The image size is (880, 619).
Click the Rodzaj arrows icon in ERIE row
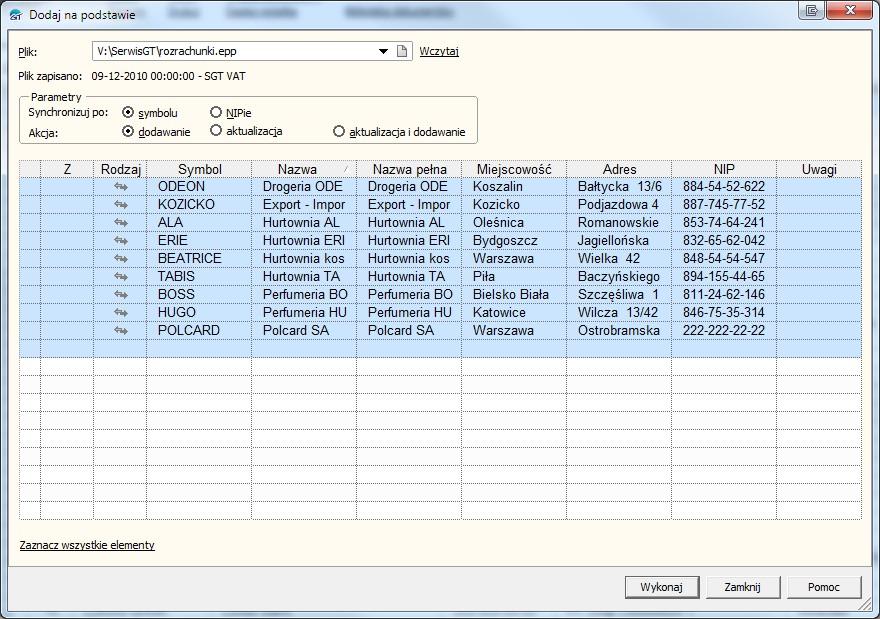pos(121,240)
